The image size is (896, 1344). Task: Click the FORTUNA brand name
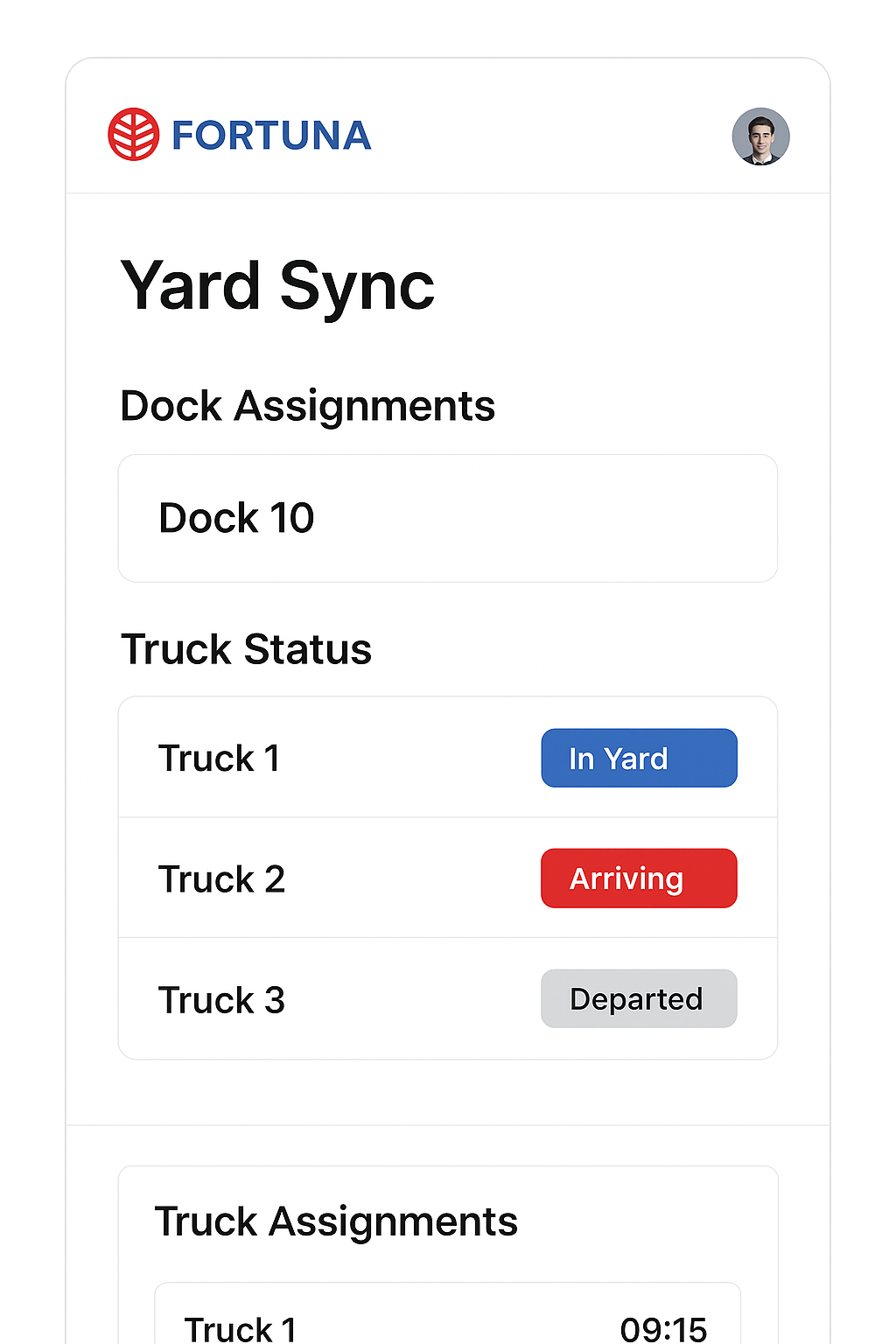[x=271, y=136]
